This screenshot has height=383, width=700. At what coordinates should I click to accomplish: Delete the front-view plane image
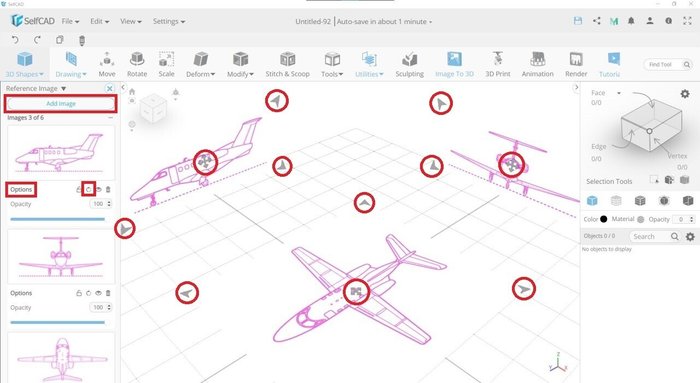pyautogui.click(x=108, y=293)
